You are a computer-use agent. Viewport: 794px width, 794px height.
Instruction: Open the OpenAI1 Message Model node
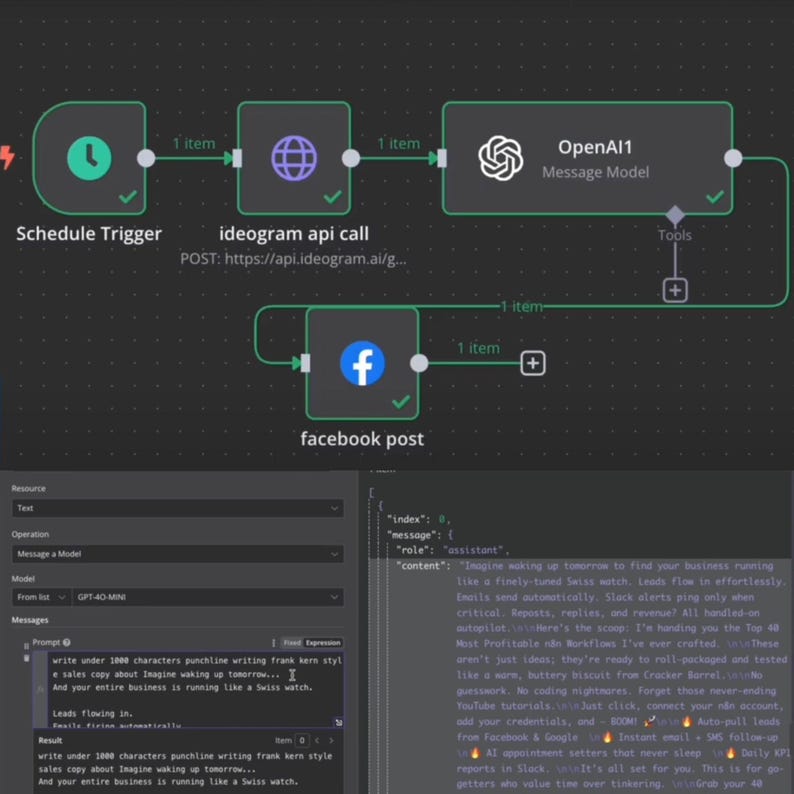click(587, 158)
